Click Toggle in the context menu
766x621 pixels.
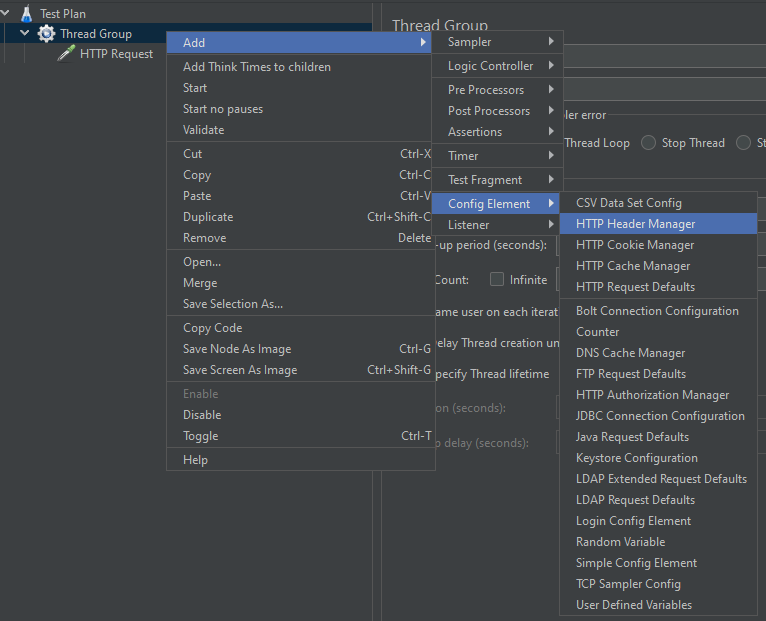(300, 436)
